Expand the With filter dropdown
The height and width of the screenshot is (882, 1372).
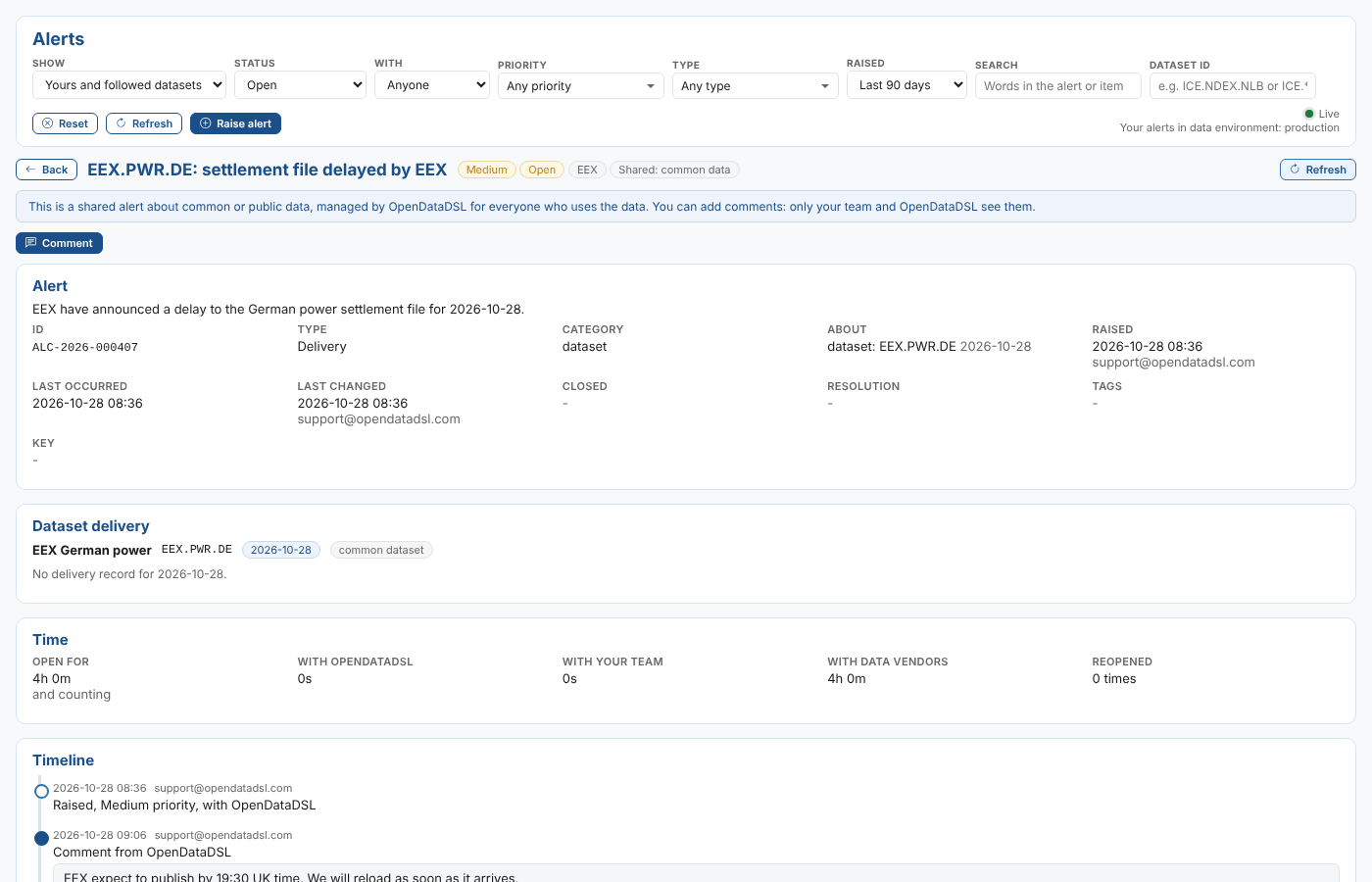432,85
